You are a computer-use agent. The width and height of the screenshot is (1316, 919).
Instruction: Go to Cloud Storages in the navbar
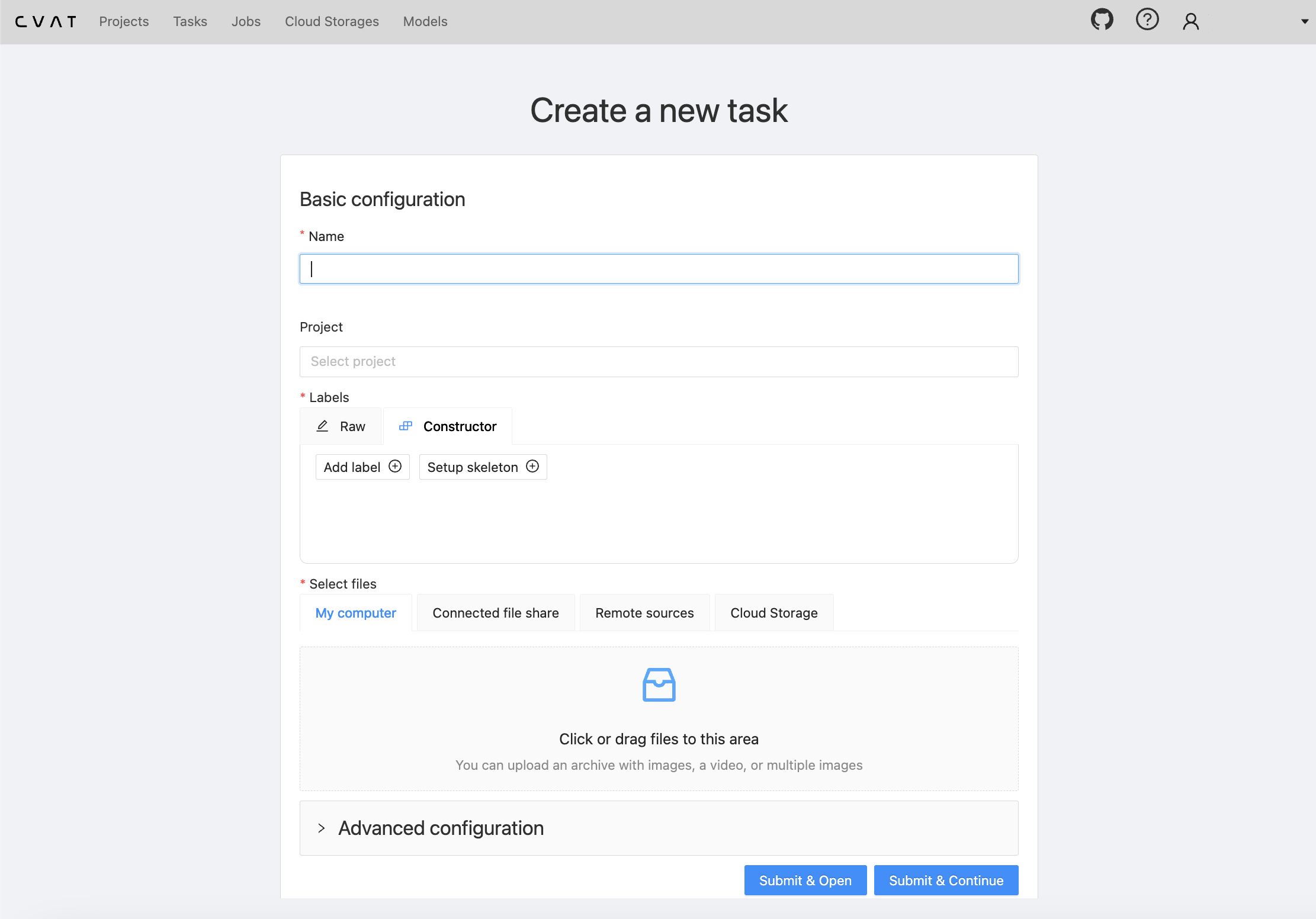(x=332, y=22)
